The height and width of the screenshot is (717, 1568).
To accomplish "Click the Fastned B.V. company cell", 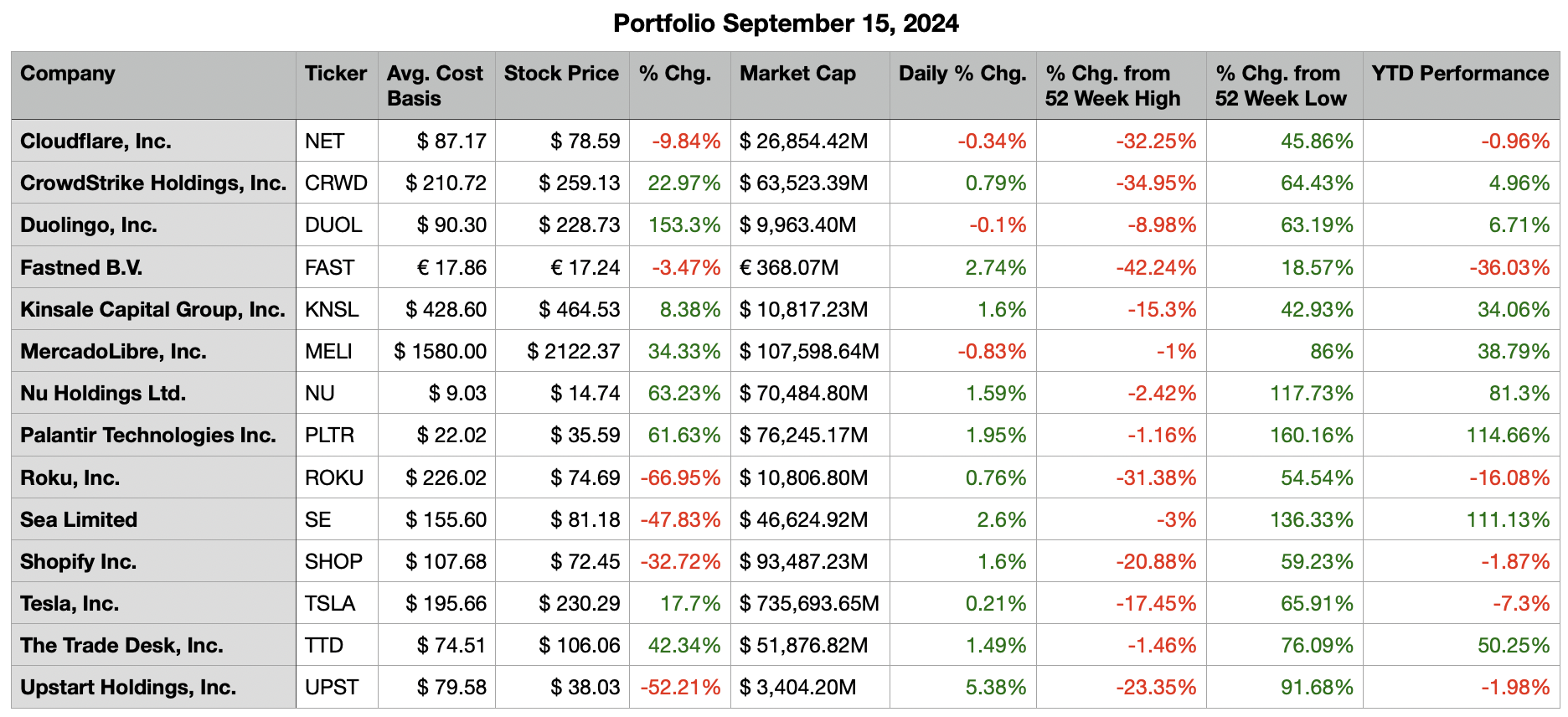I will click(x=81, y=268).
